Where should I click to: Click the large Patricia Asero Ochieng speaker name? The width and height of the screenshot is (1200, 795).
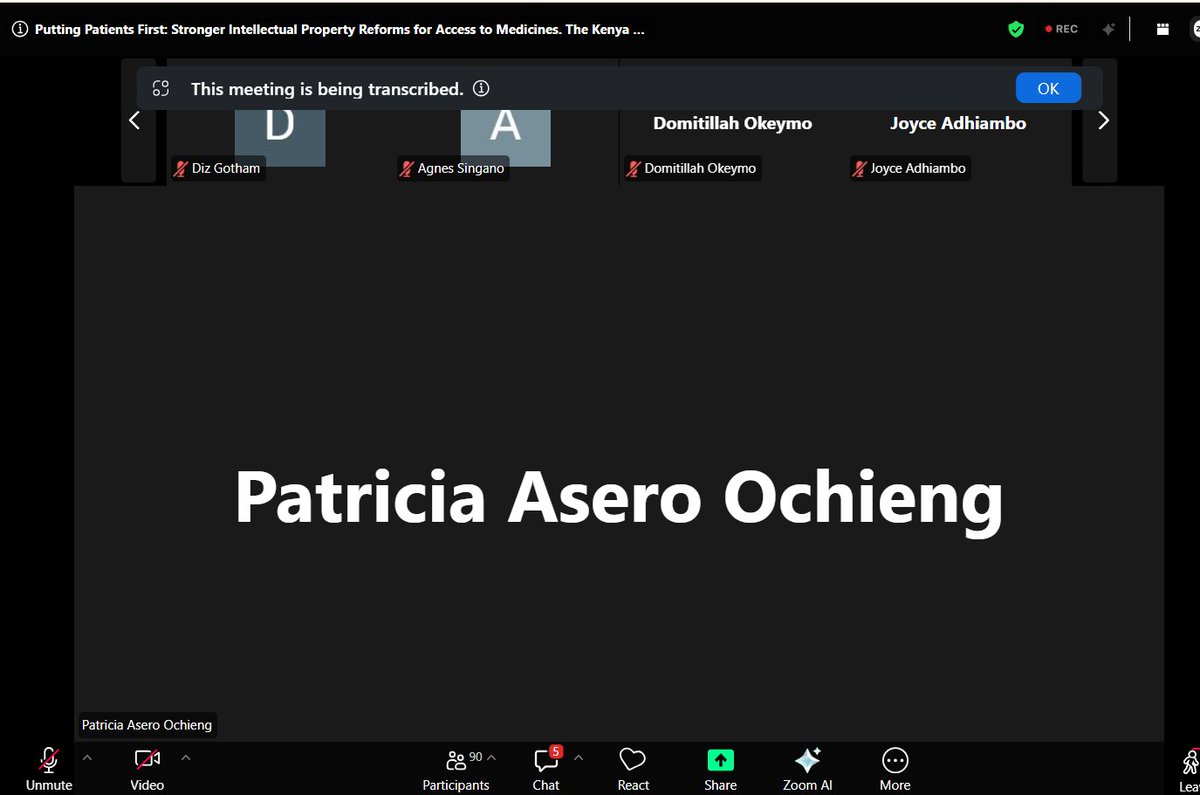[618, 497]
